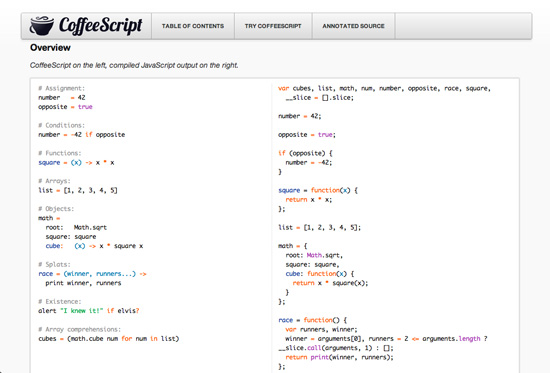Click the Overview heading
550x373 pixels.
click(x=50, y=48)
